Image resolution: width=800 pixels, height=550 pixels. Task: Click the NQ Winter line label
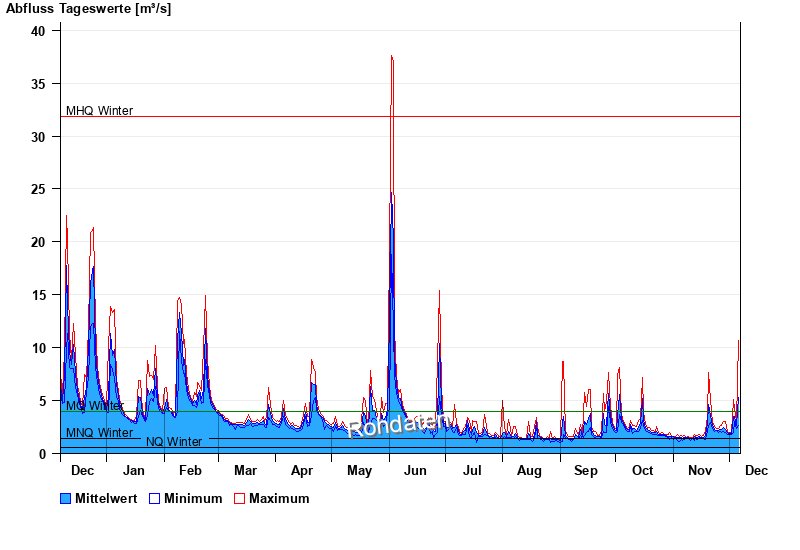click(x=174, y=442)
